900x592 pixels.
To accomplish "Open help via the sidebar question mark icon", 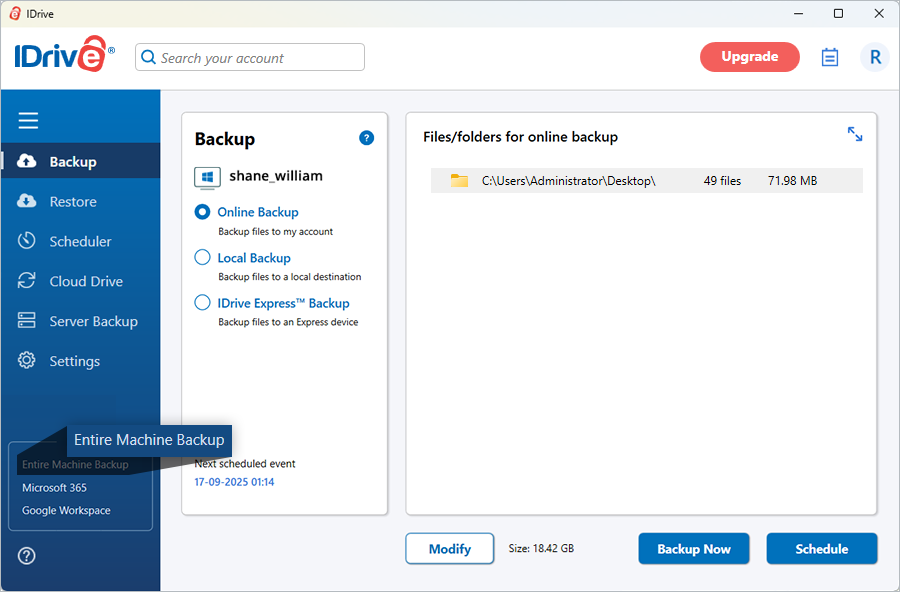I will tap(26, 556).
